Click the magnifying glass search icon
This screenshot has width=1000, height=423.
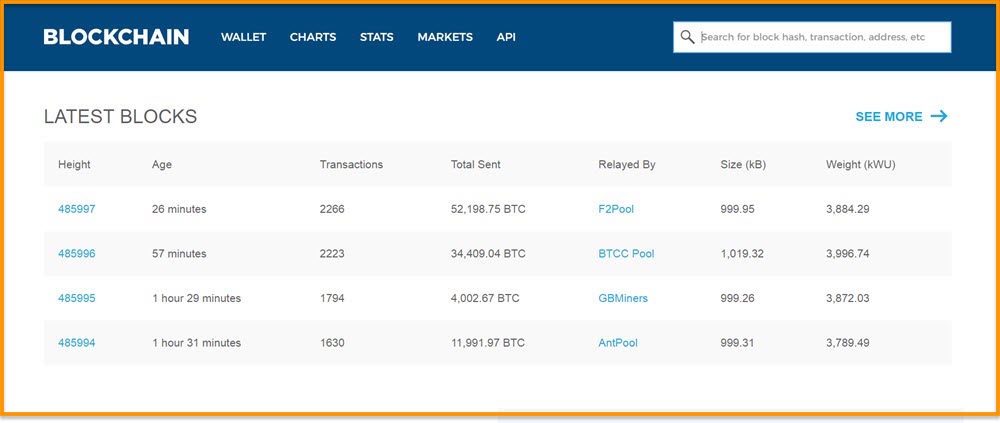[x=687, y=37]
